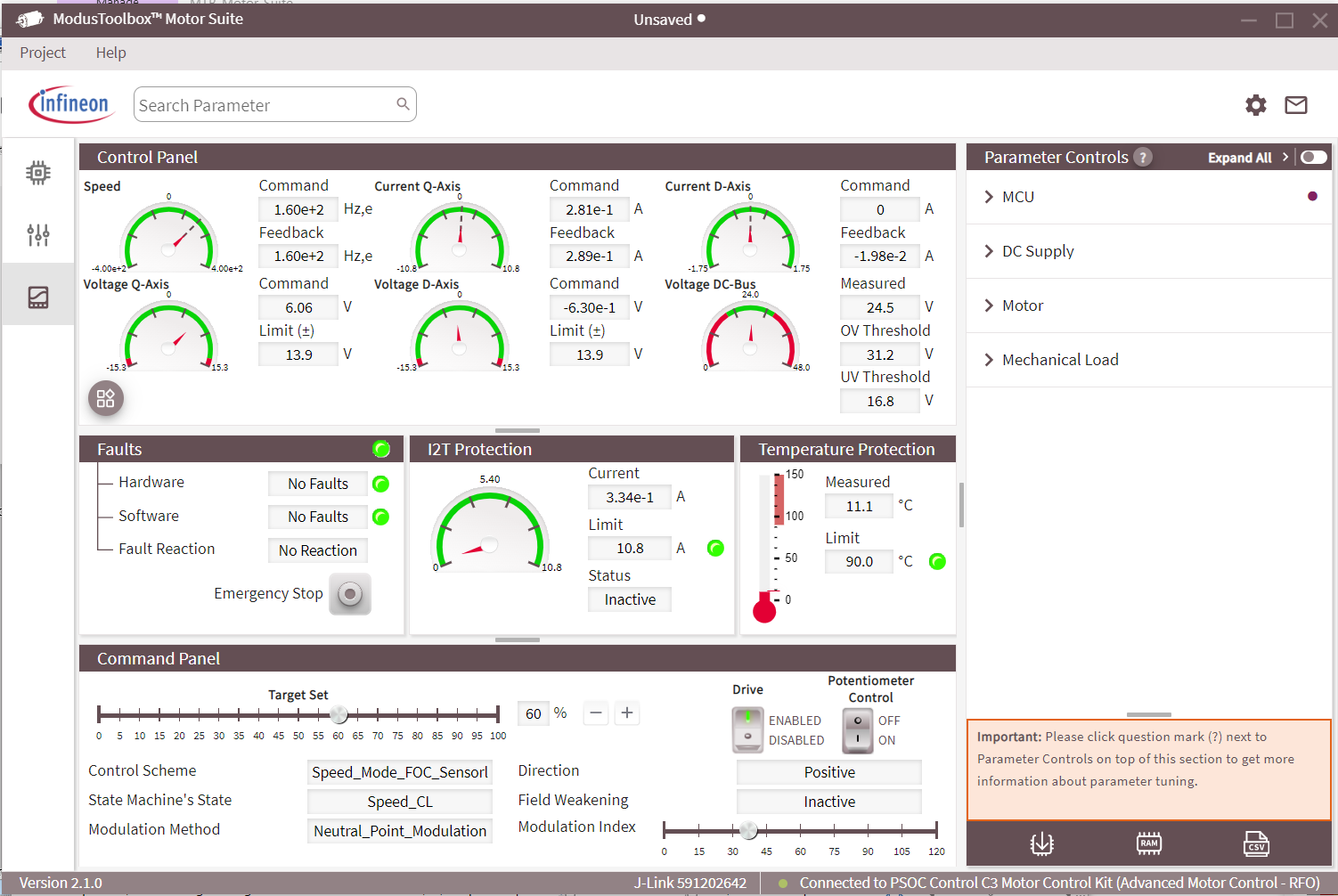Image resolution: width=1338 pixels, height=896 pixels.
Task: Click the I2T Protection current gauge
Action: [x=489, y=529]
